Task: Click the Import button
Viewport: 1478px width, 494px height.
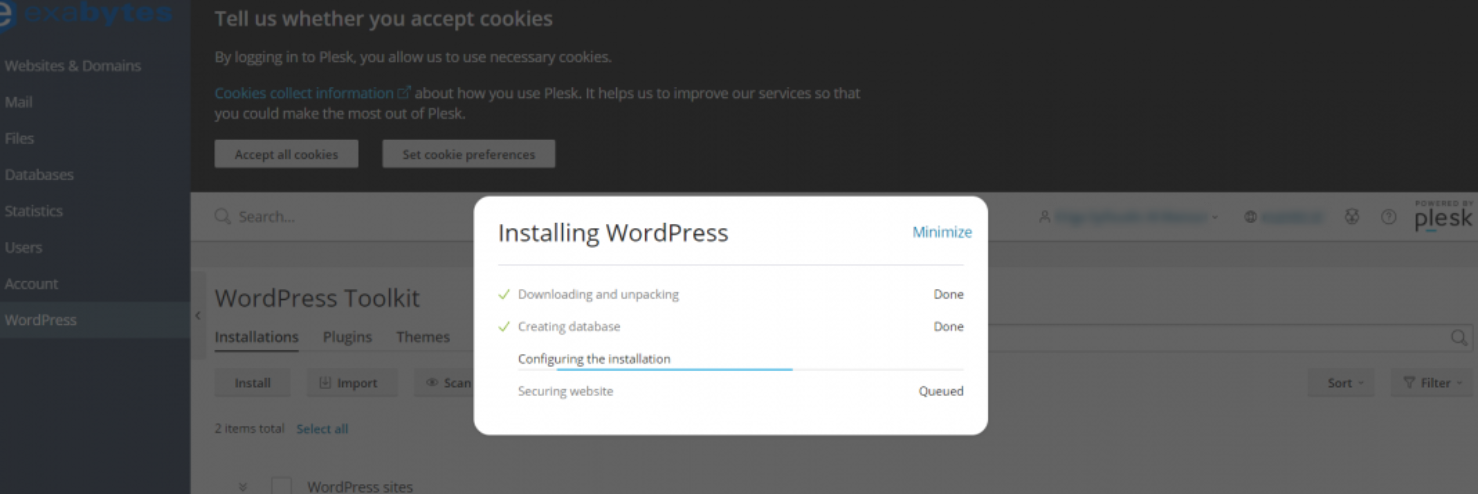Action: coord(348,383)
